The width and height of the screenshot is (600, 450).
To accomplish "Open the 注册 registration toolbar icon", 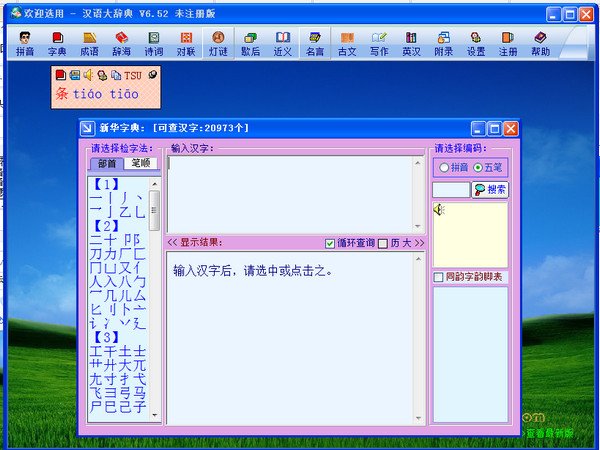I will tap(508, 44).
